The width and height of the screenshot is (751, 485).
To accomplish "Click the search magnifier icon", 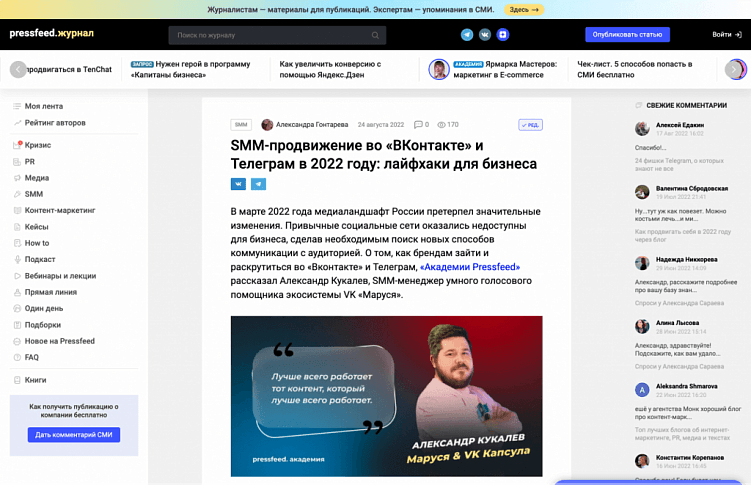I will tap(375, 35).
